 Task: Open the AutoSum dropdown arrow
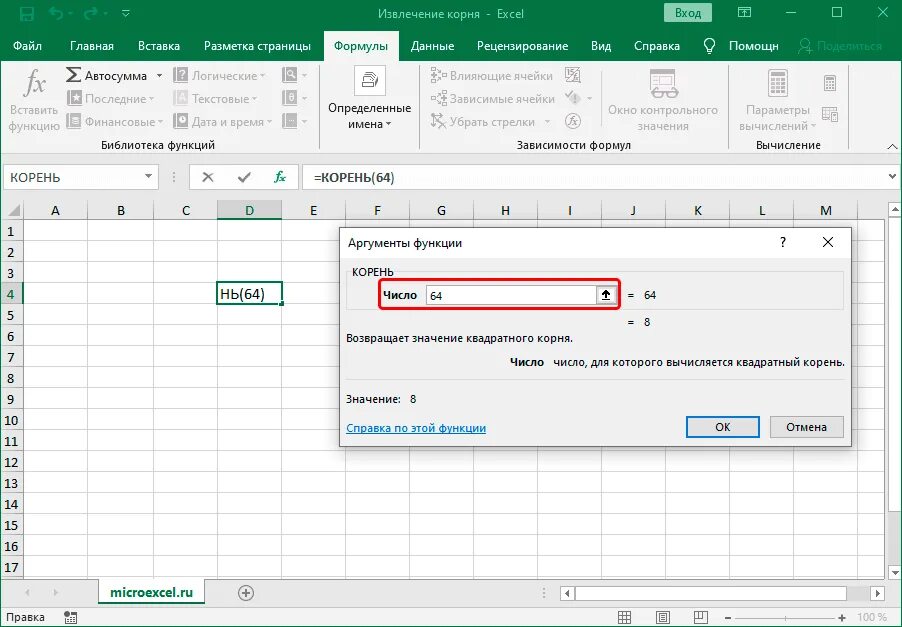point(159,75)
